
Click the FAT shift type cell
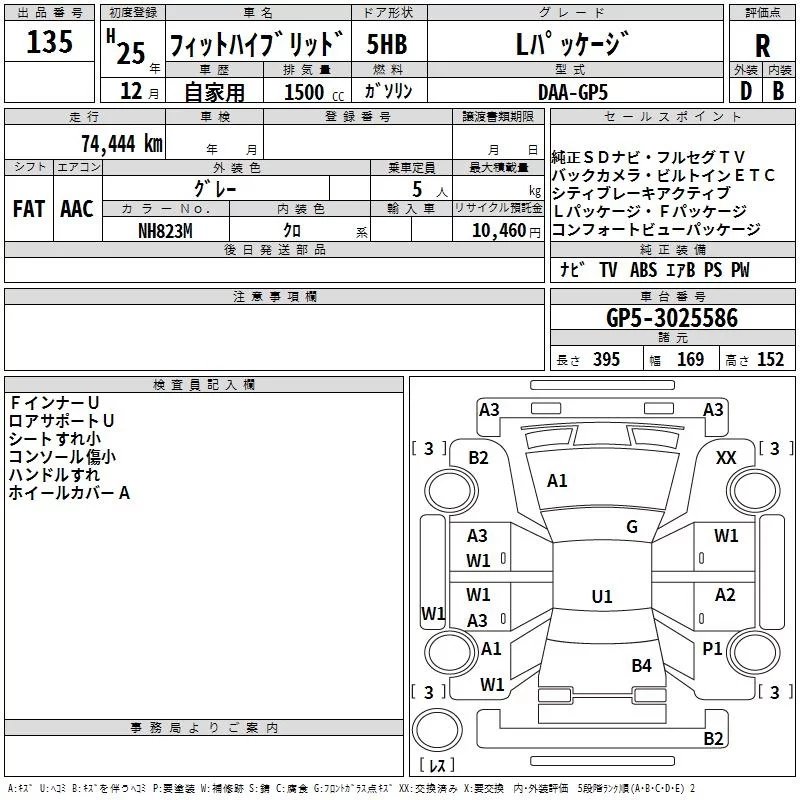(28, 209)
